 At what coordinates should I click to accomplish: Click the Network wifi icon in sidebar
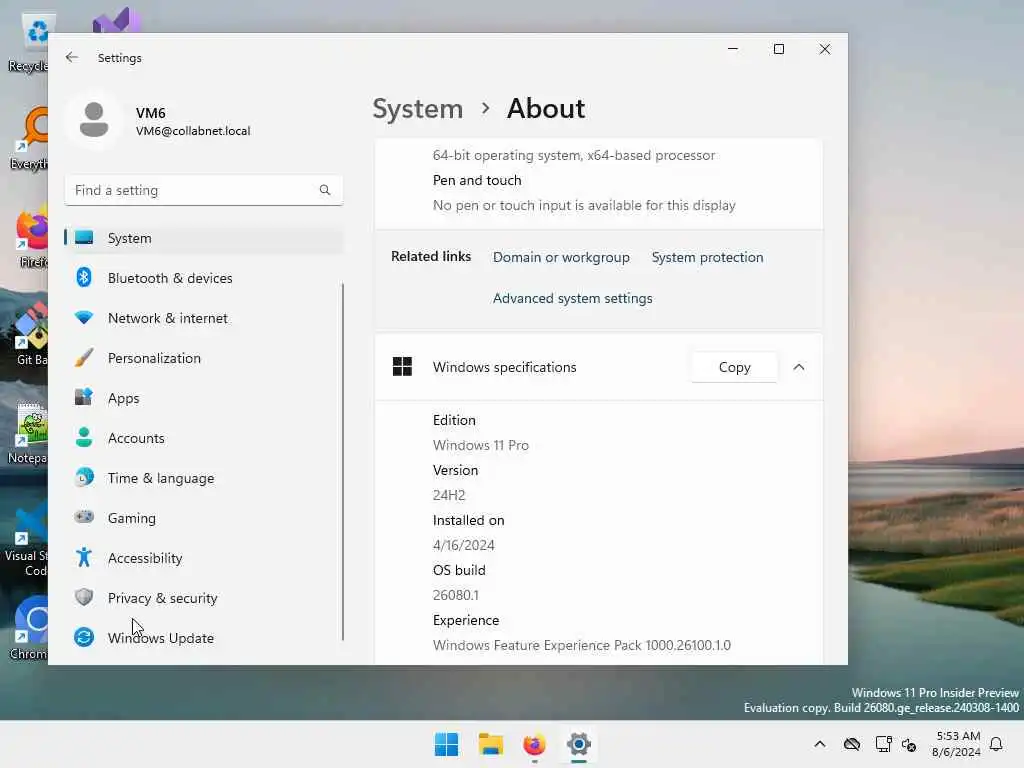84,318
